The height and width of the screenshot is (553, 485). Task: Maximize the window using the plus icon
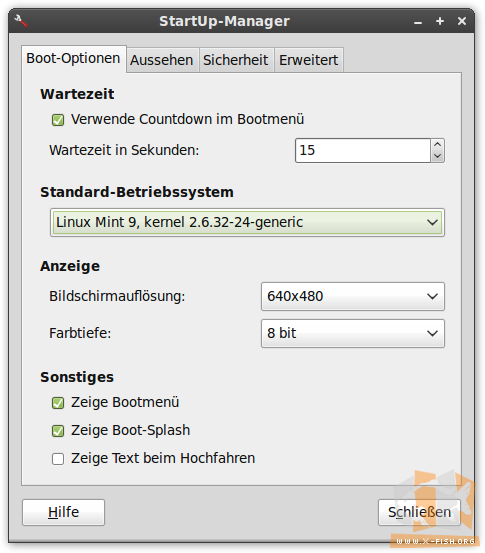pyautogui.click(x=440, y=21)
